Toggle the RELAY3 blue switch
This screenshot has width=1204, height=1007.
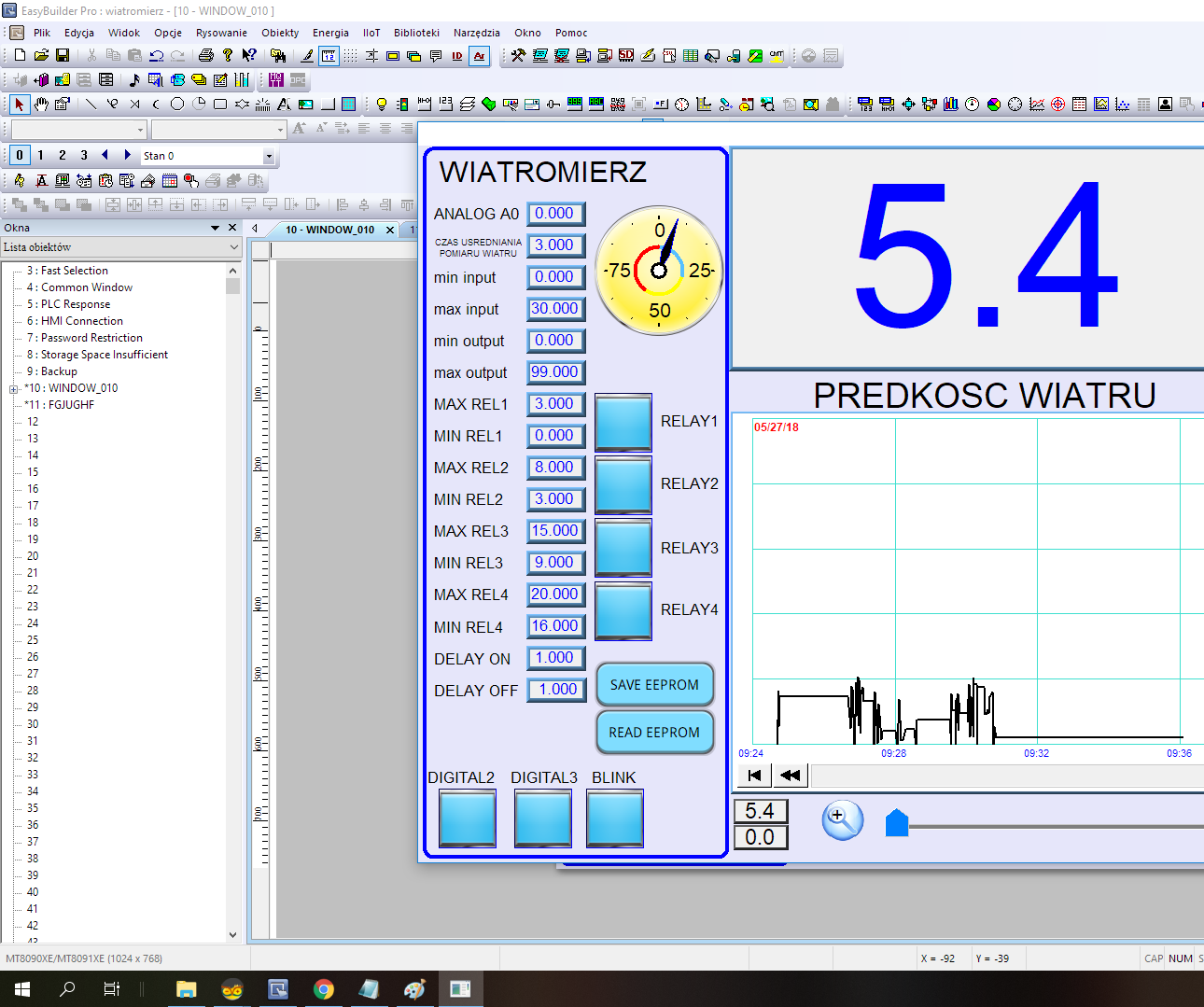click(623, 548)
